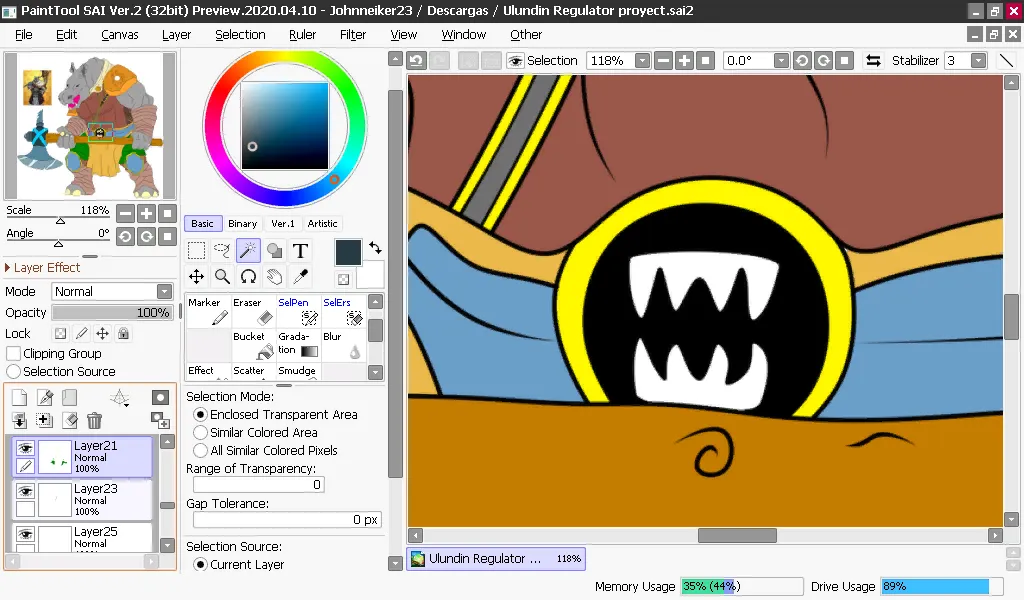Open the Canvas menu
The image size is (1024, 600).
coord(120,35)
